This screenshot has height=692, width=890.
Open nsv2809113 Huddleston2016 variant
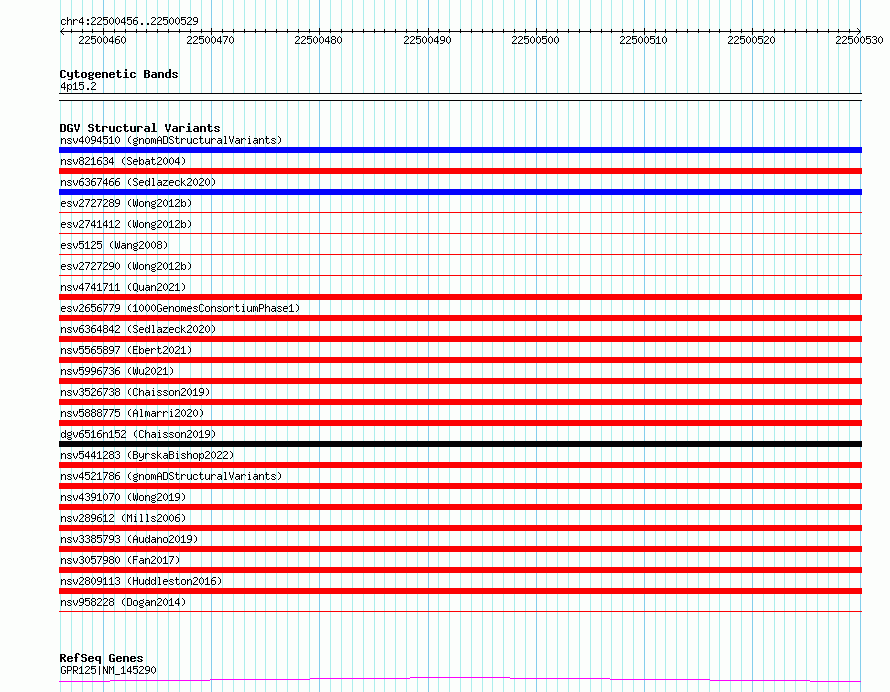(141, 581)
